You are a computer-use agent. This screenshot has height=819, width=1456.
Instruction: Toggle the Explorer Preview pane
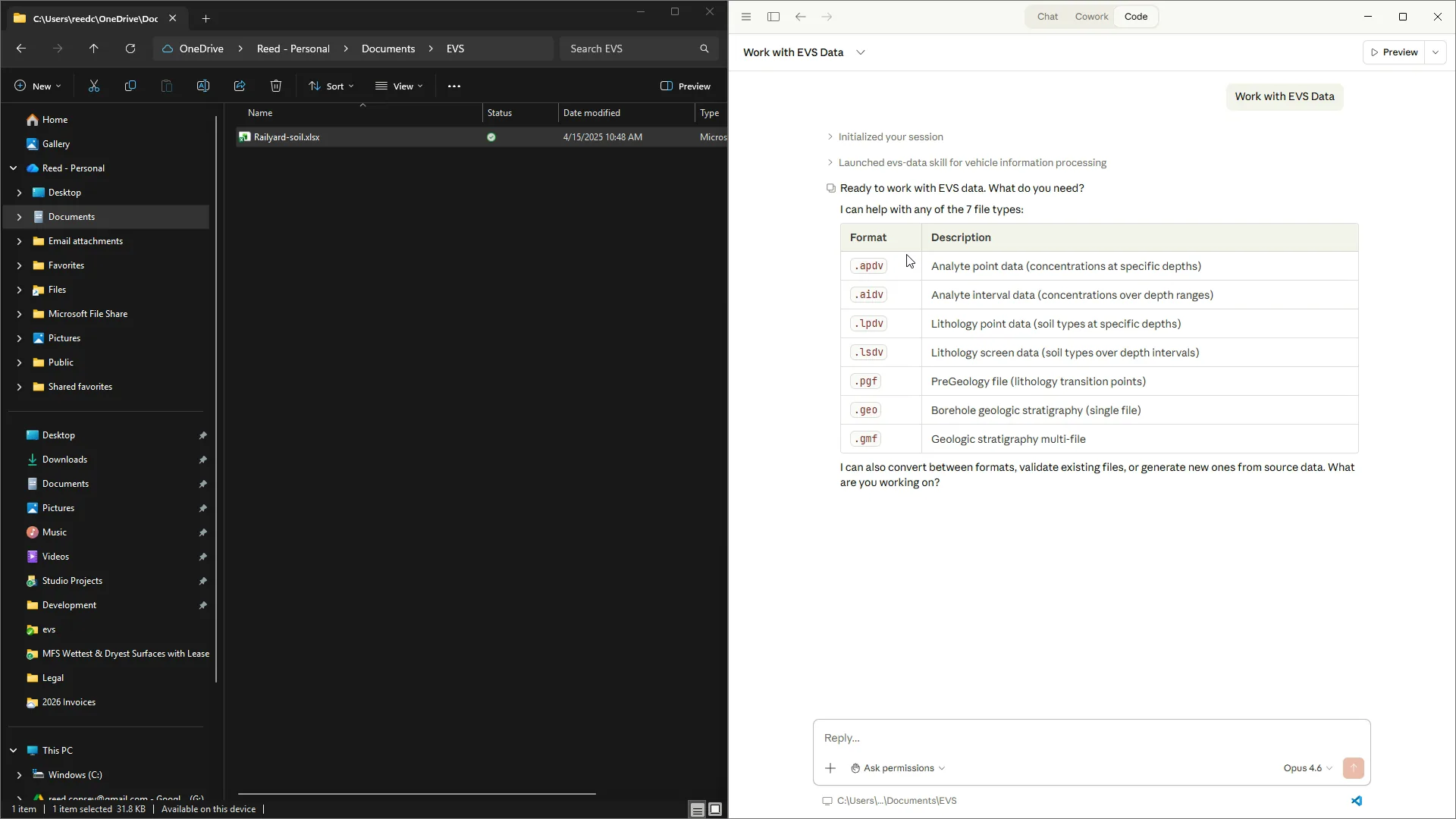point(686,86)
